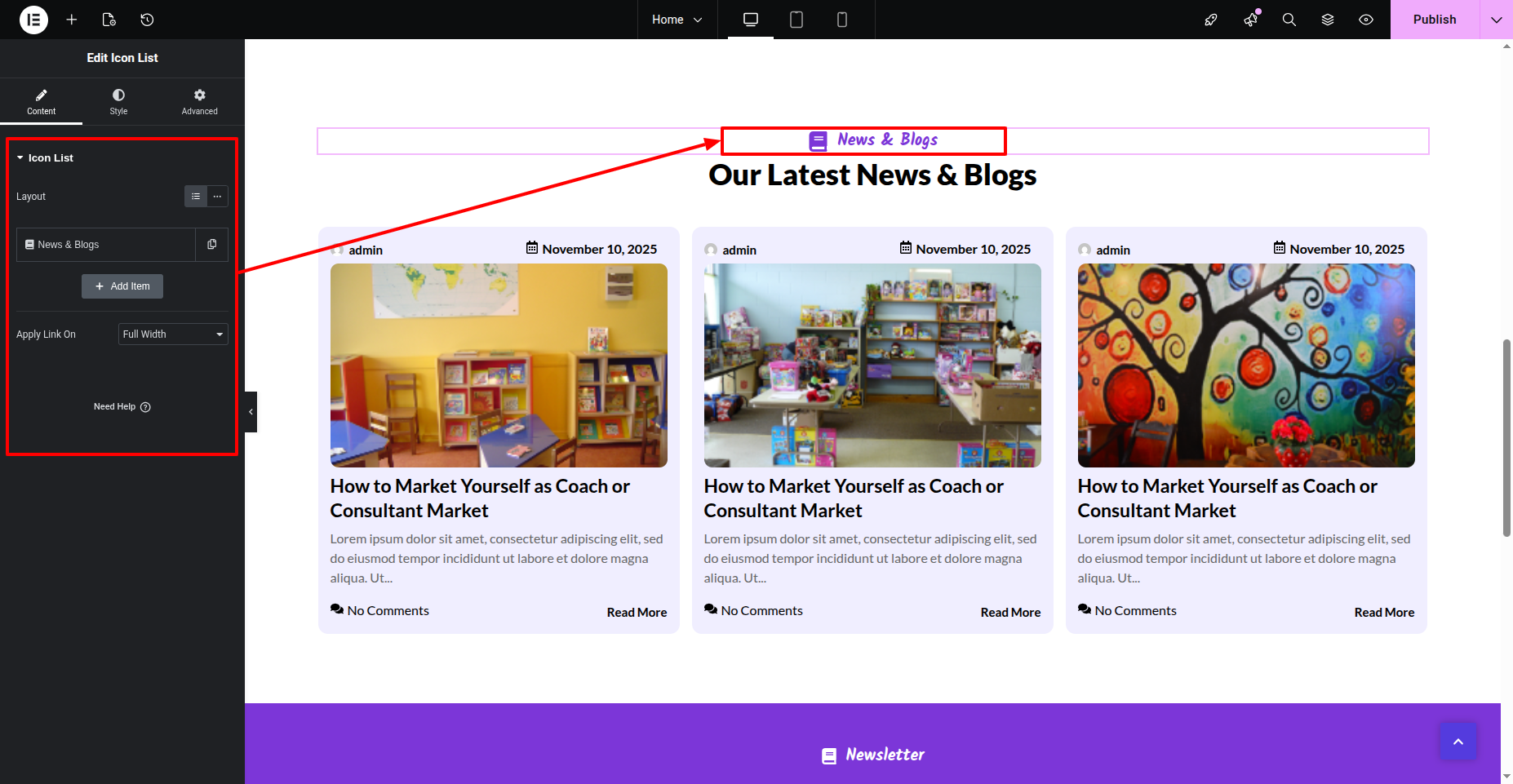Viewport: 1513px width, 784px height.
Task: Switch to the Advanced tab
Action: point(199,102)
